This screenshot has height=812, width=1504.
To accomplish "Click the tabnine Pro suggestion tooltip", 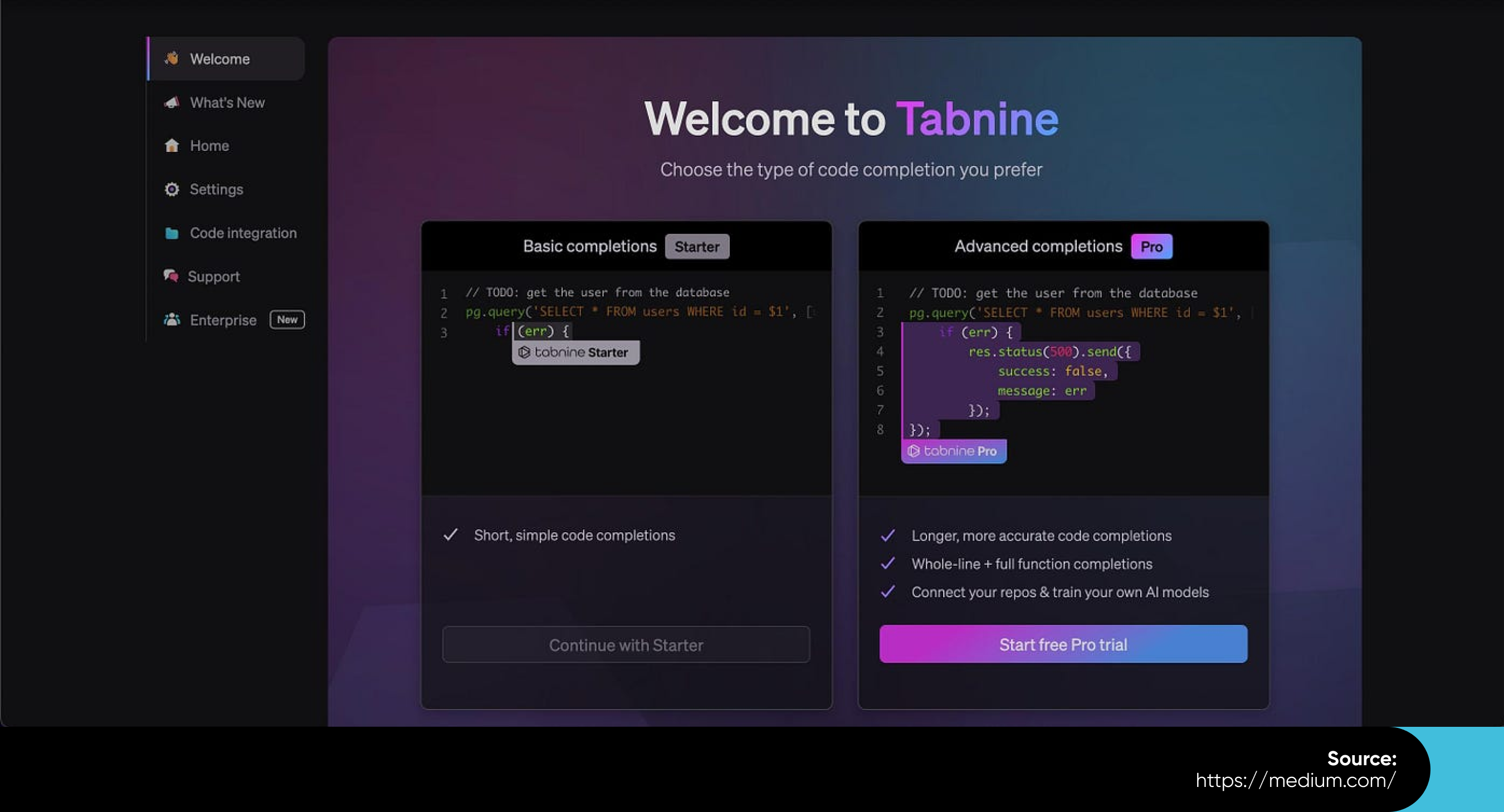I will pyautogui.click(x=954, y=451).
